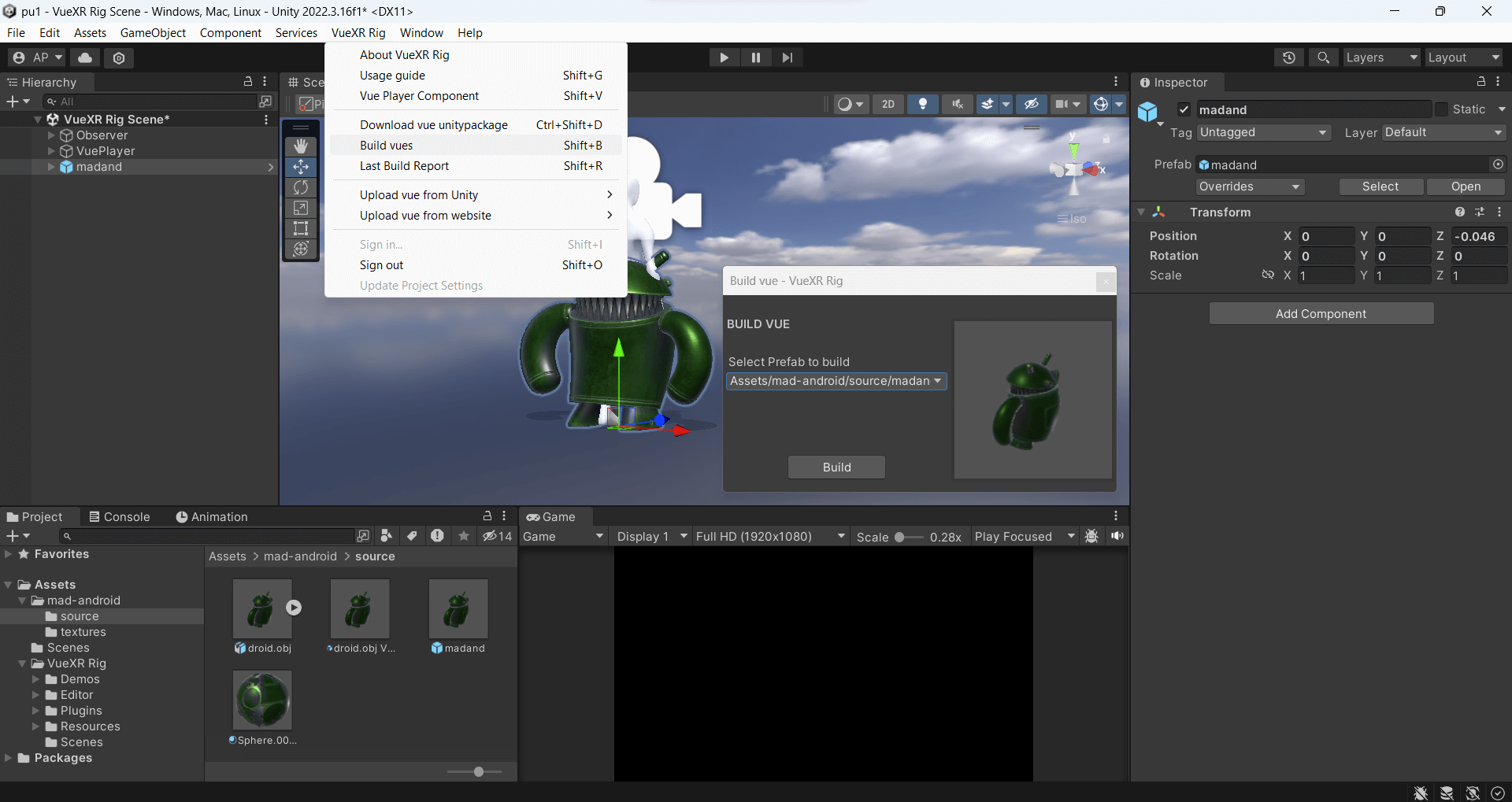Toggle 2D scene view mode

(888, 104)
